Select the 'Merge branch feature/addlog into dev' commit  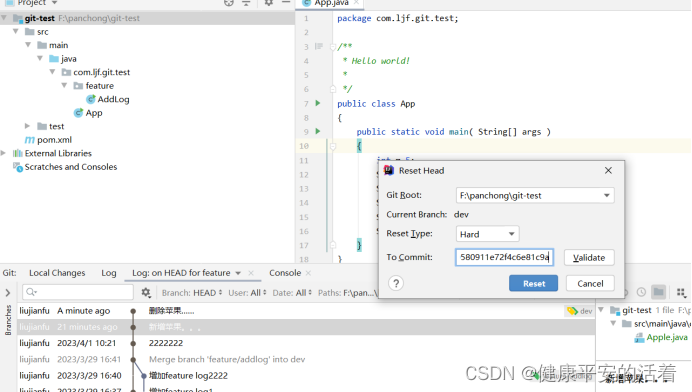point(306,359)
